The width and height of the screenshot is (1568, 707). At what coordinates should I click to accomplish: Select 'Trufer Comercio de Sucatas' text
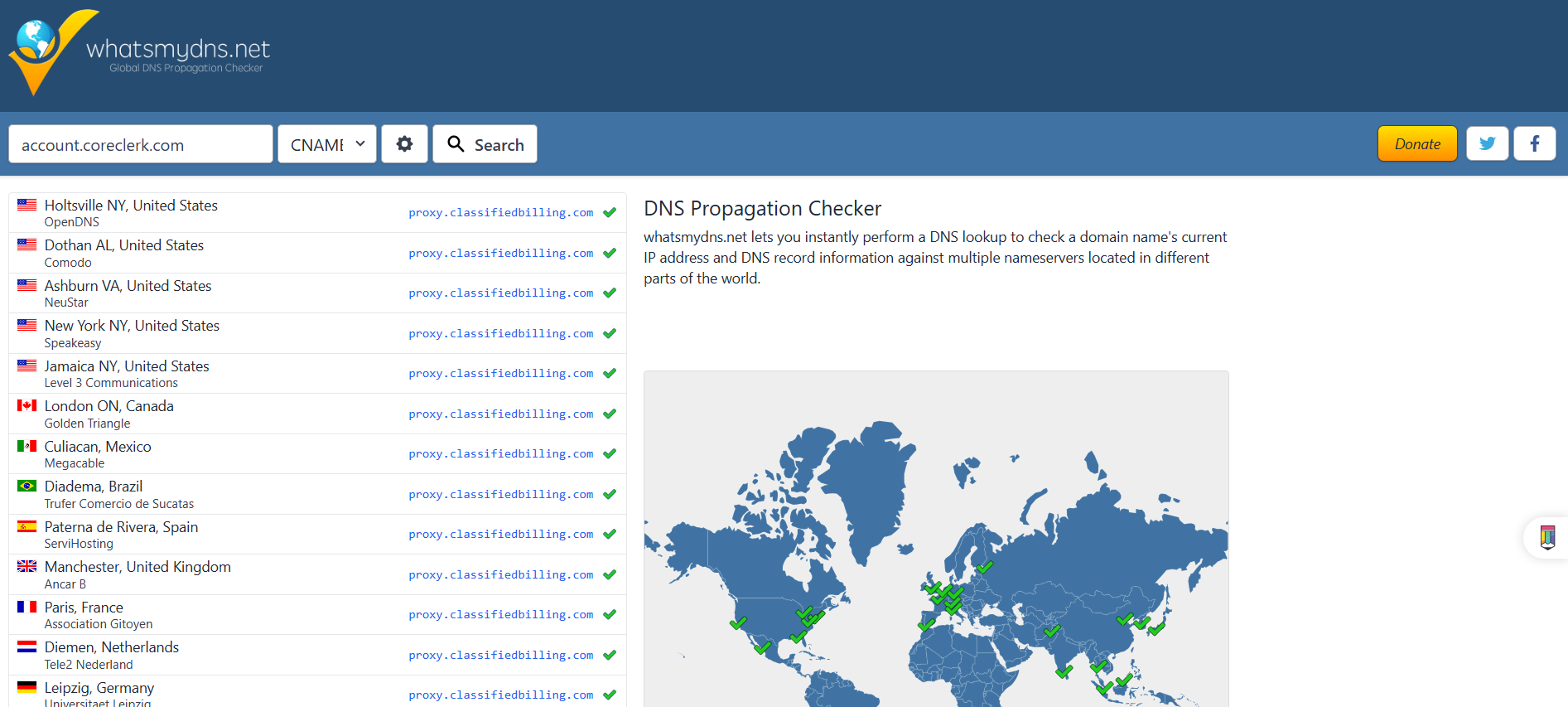click(x=119, y=504)
